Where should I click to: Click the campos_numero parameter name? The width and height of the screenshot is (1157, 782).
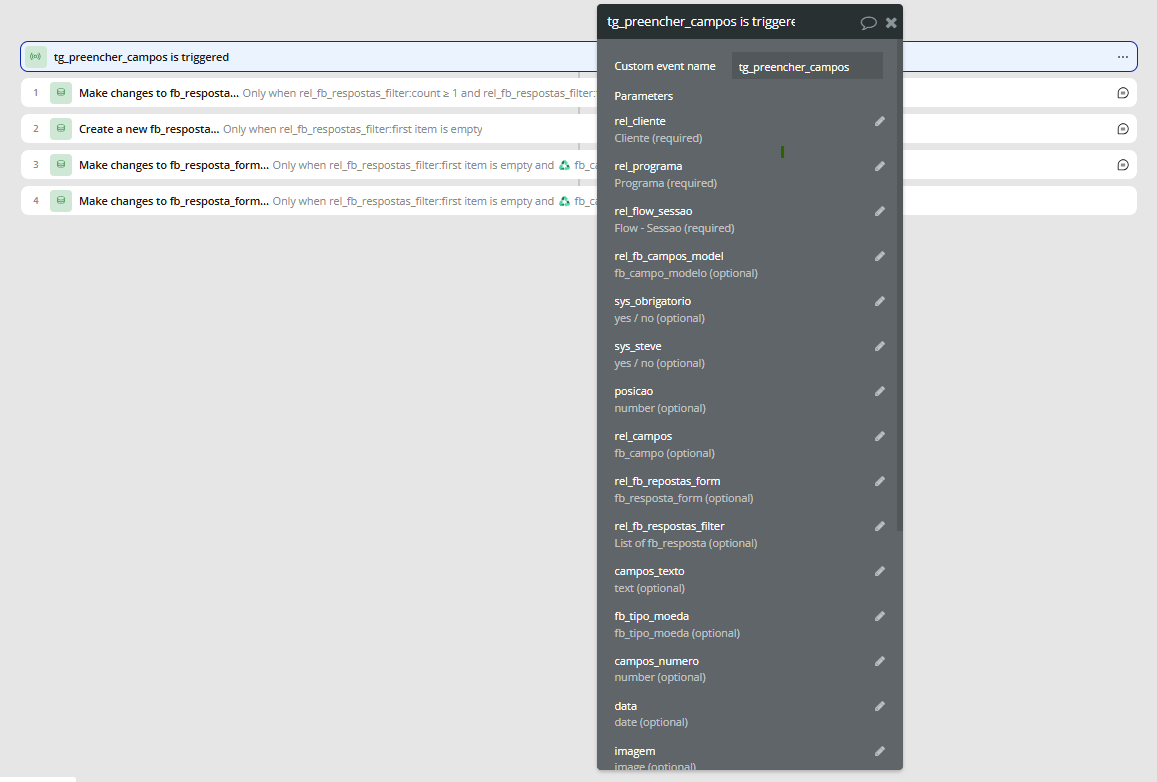click(x=656, y=661)
